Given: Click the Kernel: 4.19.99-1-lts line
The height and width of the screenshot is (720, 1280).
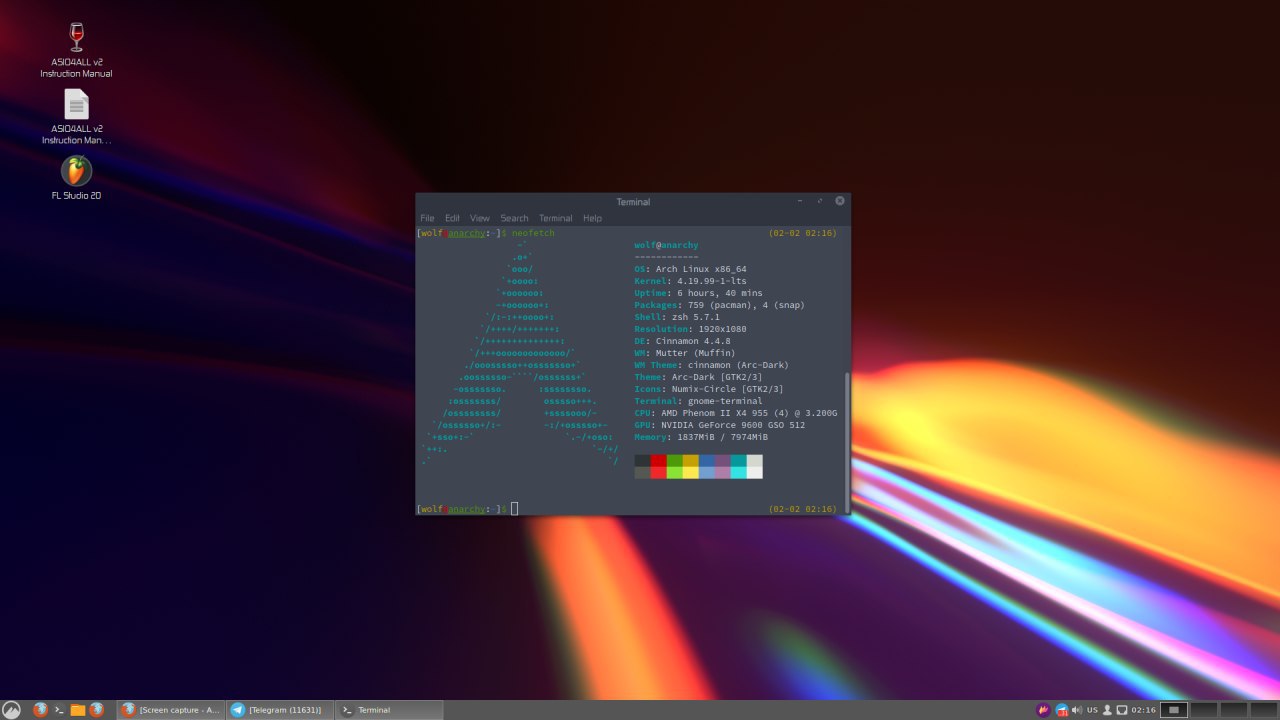Looking at the screenshot, I should click(x=690, y=281).
